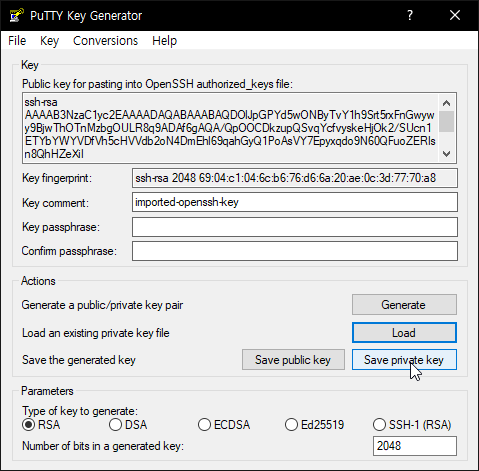Click the PuTTY Key Generator title bar icon
This screenshot has width=479, height=471.
coord(16,15)
